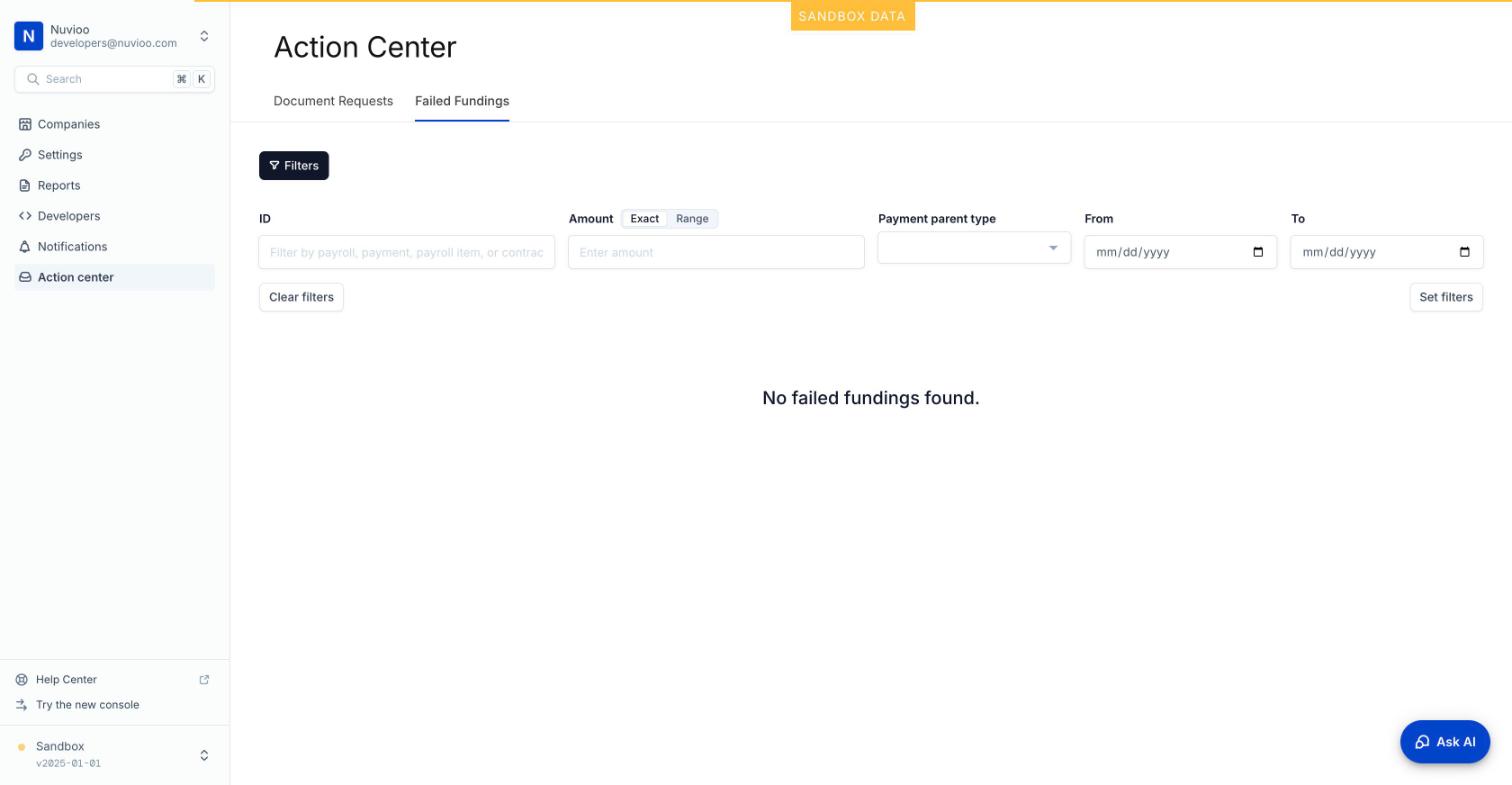The image size is (1512, 785).
Task: Select the Exact amount mode
Action: coord(644,219)
